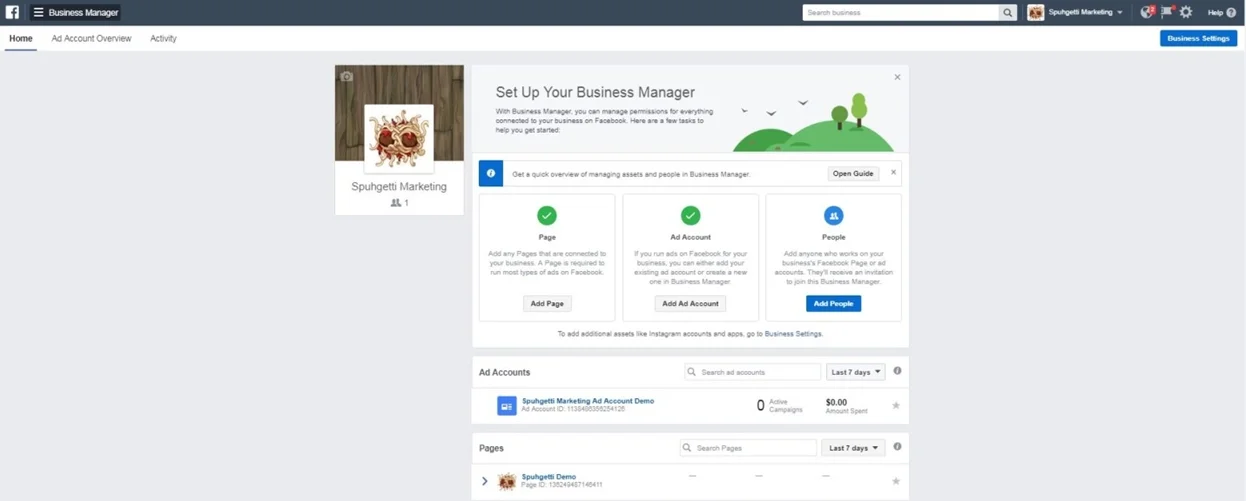
Task: Open the Business Manager hamburger menu
Action: coord(38,12)
